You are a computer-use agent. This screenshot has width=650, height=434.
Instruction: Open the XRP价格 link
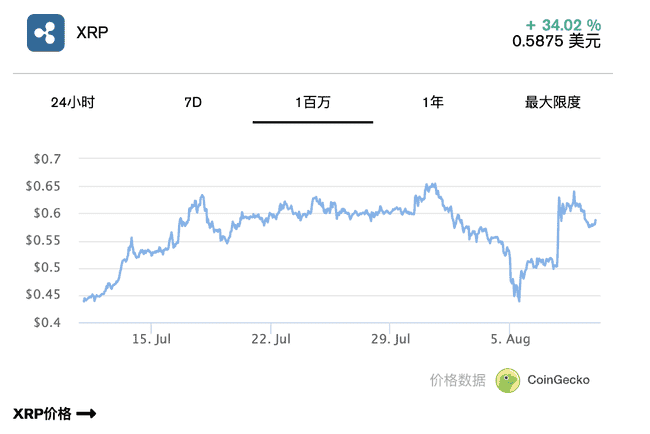(54, 413)
